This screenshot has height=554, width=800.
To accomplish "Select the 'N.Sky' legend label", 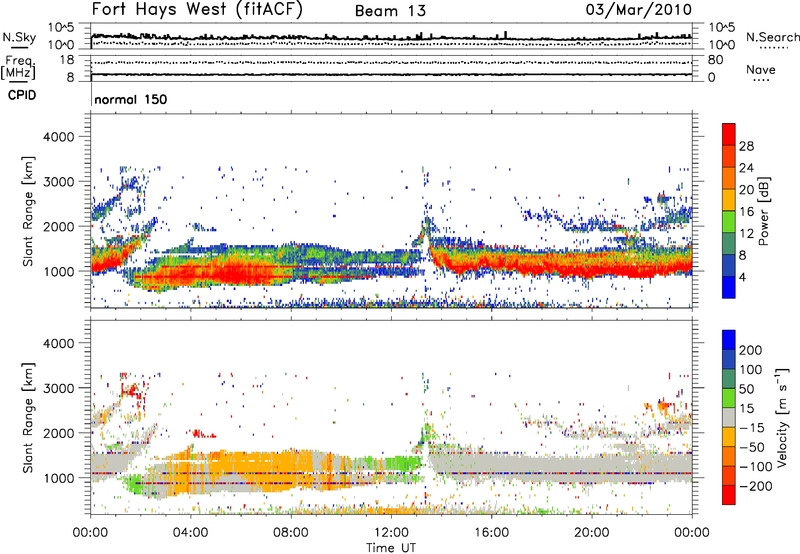I will 19,37.
